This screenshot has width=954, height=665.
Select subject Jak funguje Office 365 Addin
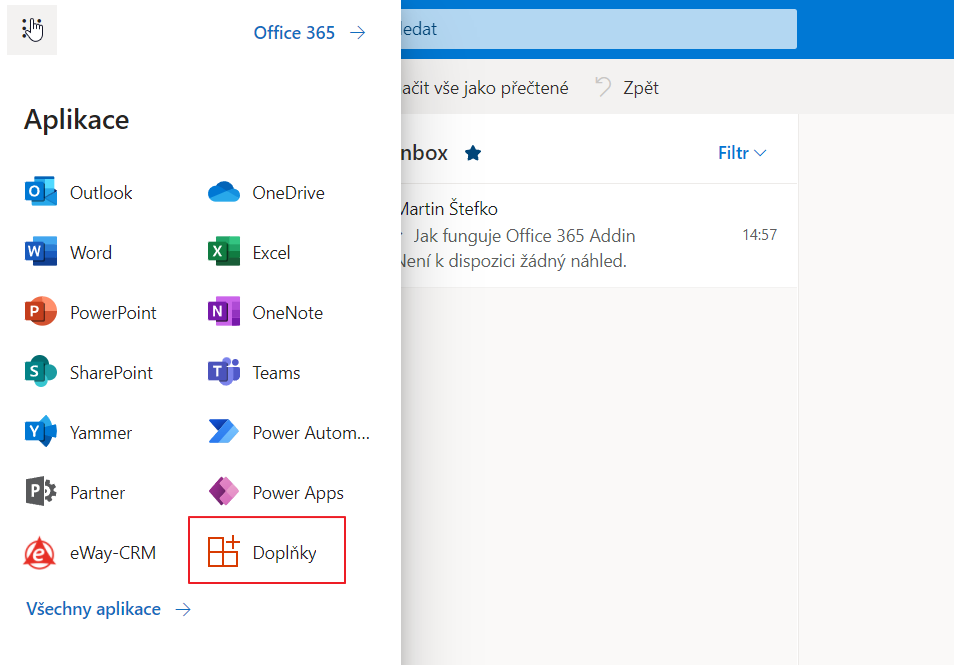(x=524, y=235)
